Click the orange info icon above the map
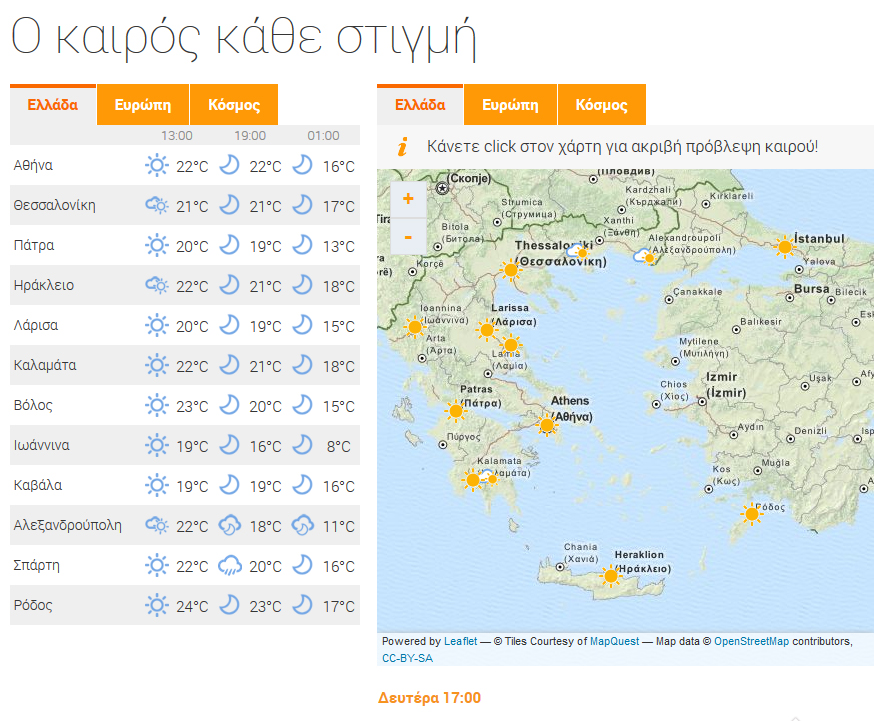This screenshot has width=874, height=721. [x=403, y=147]
